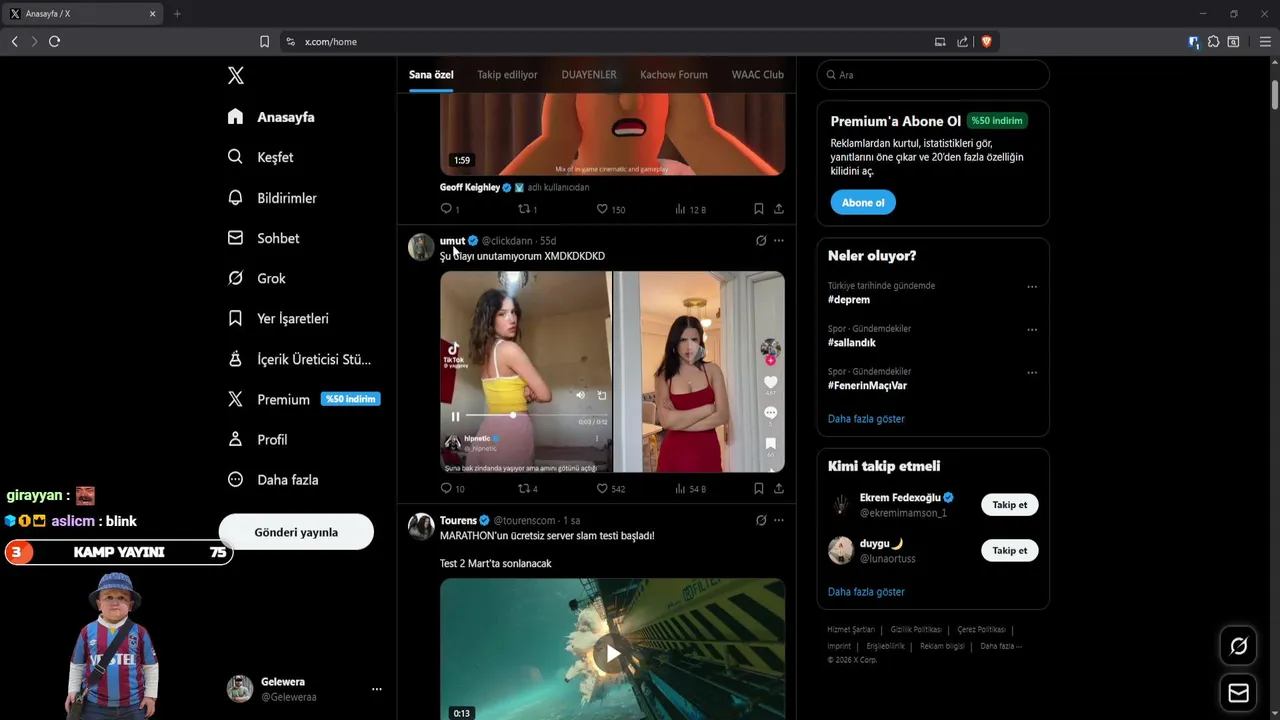Follow duygu with Takip et
Image resolution: width=1280 pixels, height=720 pixels.
pyautogui.click(x=1010, y=551)
